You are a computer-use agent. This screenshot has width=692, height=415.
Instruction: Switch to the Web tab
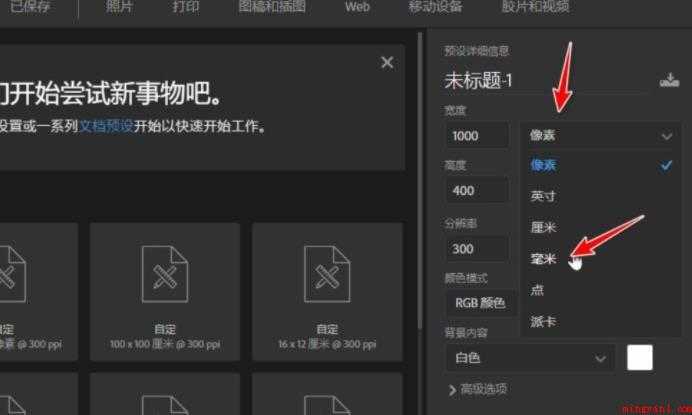[357, 7]
